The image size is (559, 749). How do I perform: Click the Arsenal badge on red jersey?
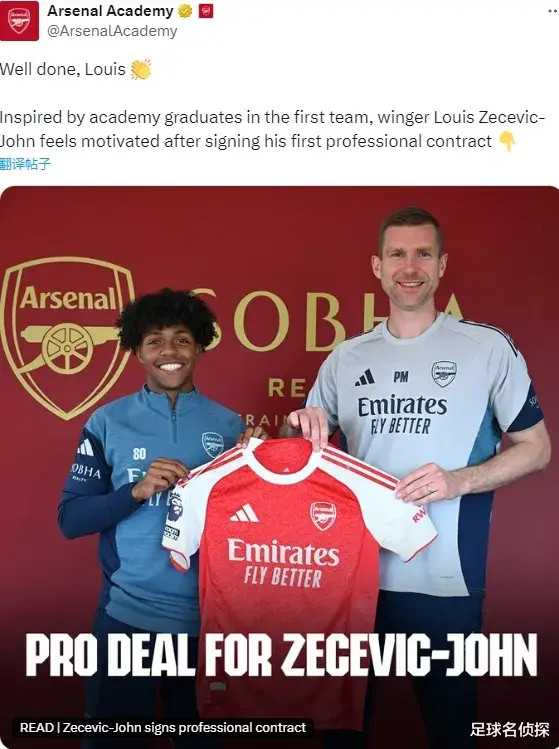[x=323, y=515]
